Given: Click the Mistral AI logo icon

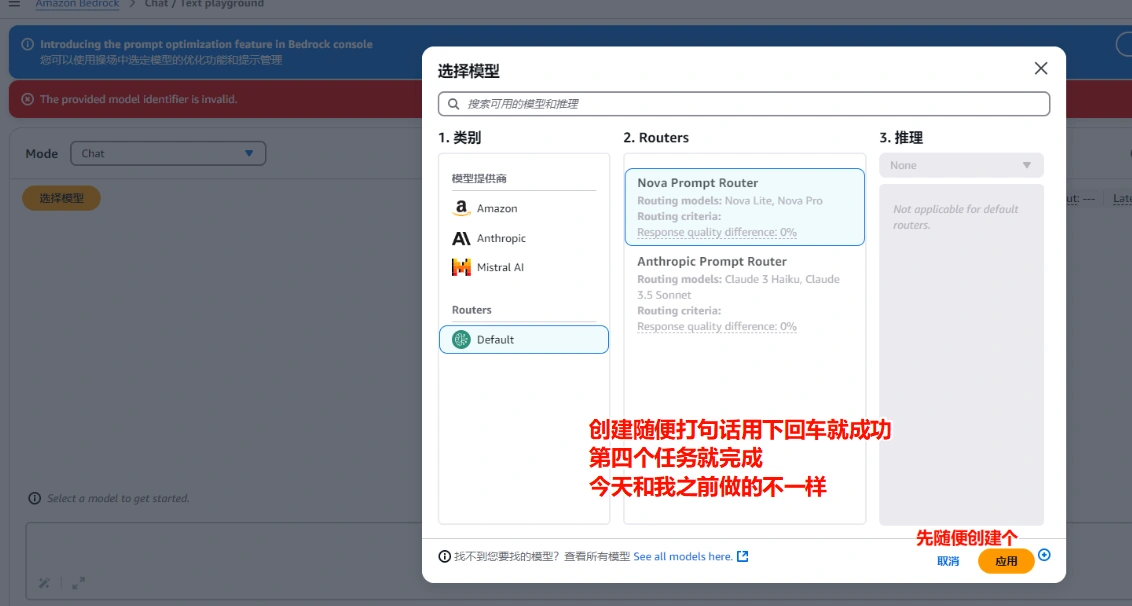Looking at the screenshot, I should click(461, 267).
